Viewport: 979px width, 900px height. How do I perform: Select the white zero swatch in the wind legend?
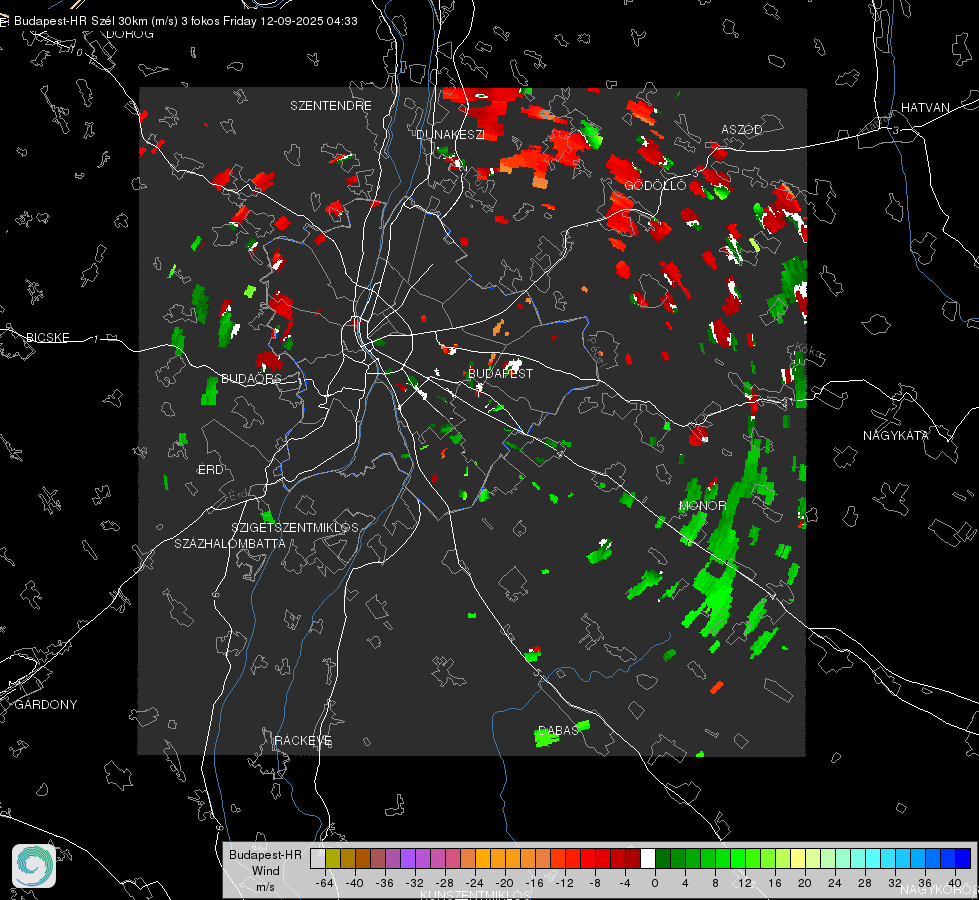(x=648, y=859)
